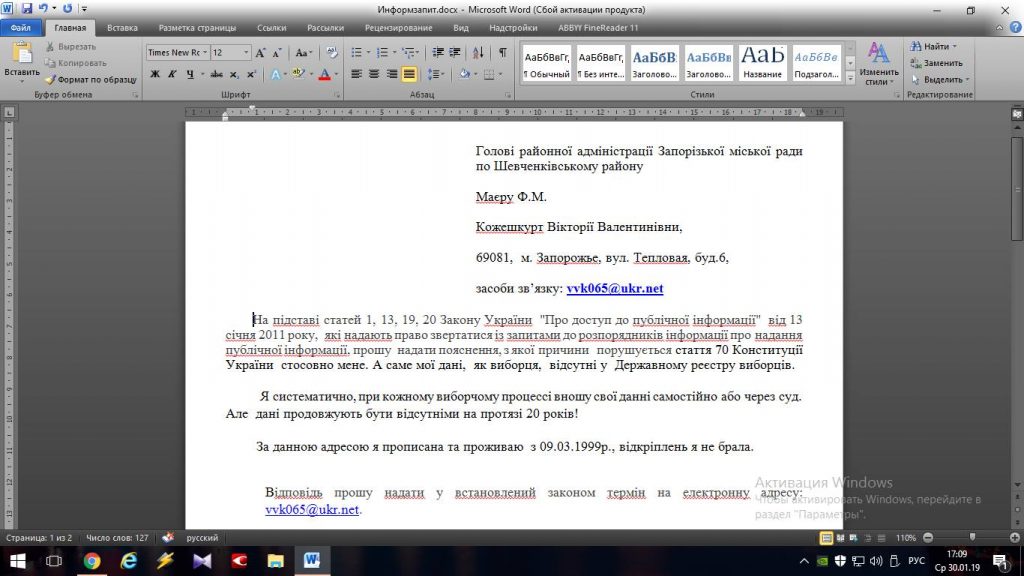Click the Save icon in Quick Access toolbar
1024x576 pixels.
click(25, 8)
